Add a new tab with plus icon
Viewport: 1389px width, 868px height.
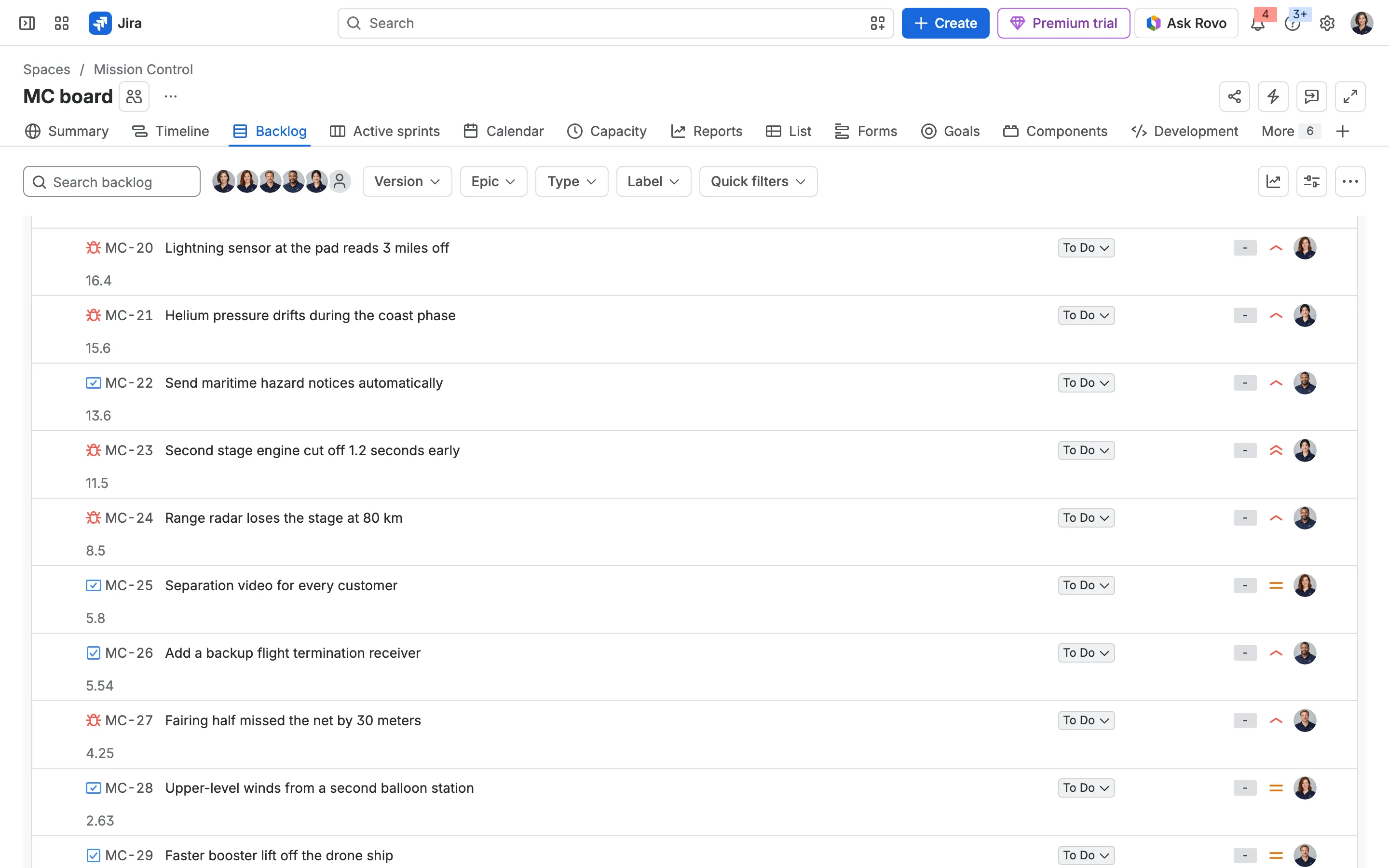[1343, 132]
